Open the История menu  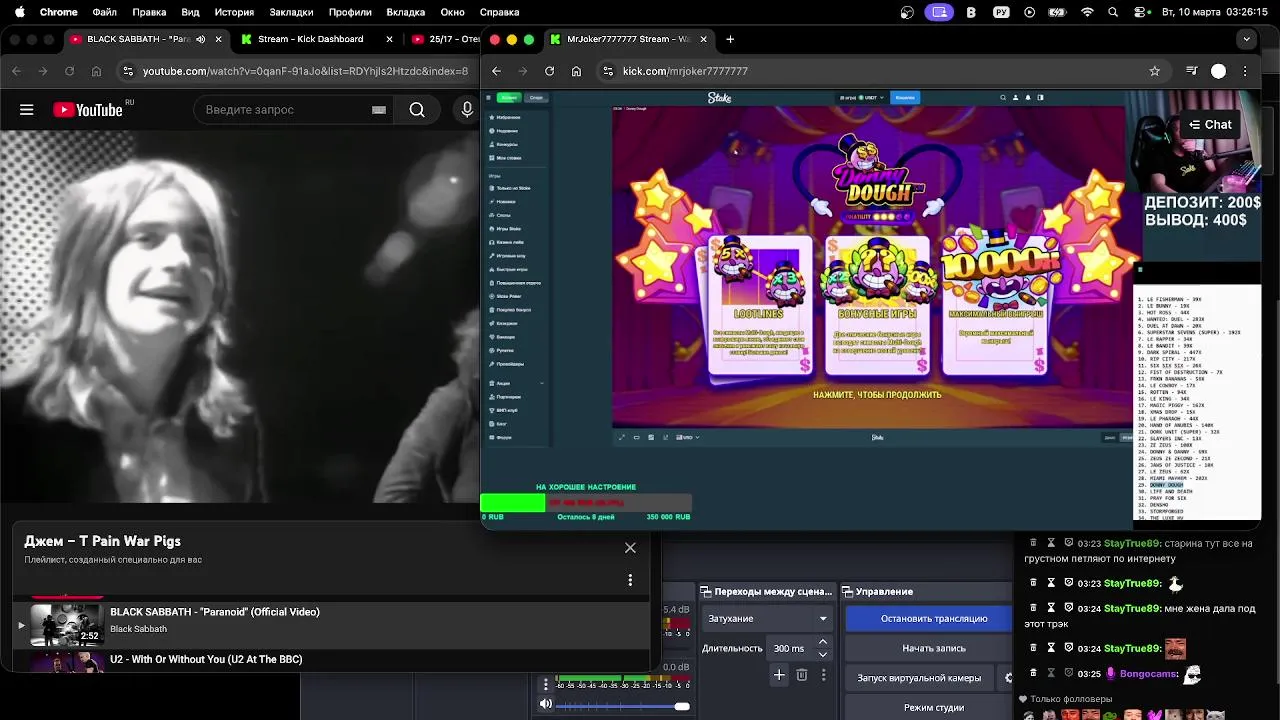point(234,12)
